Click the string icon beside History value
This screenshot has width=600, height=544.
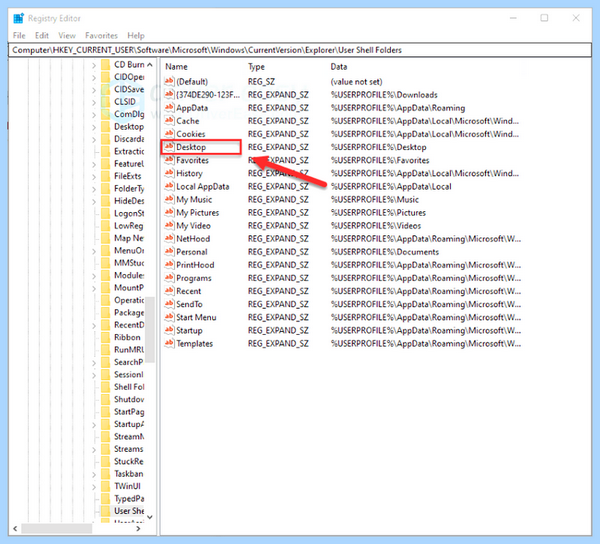pos(169,173)
